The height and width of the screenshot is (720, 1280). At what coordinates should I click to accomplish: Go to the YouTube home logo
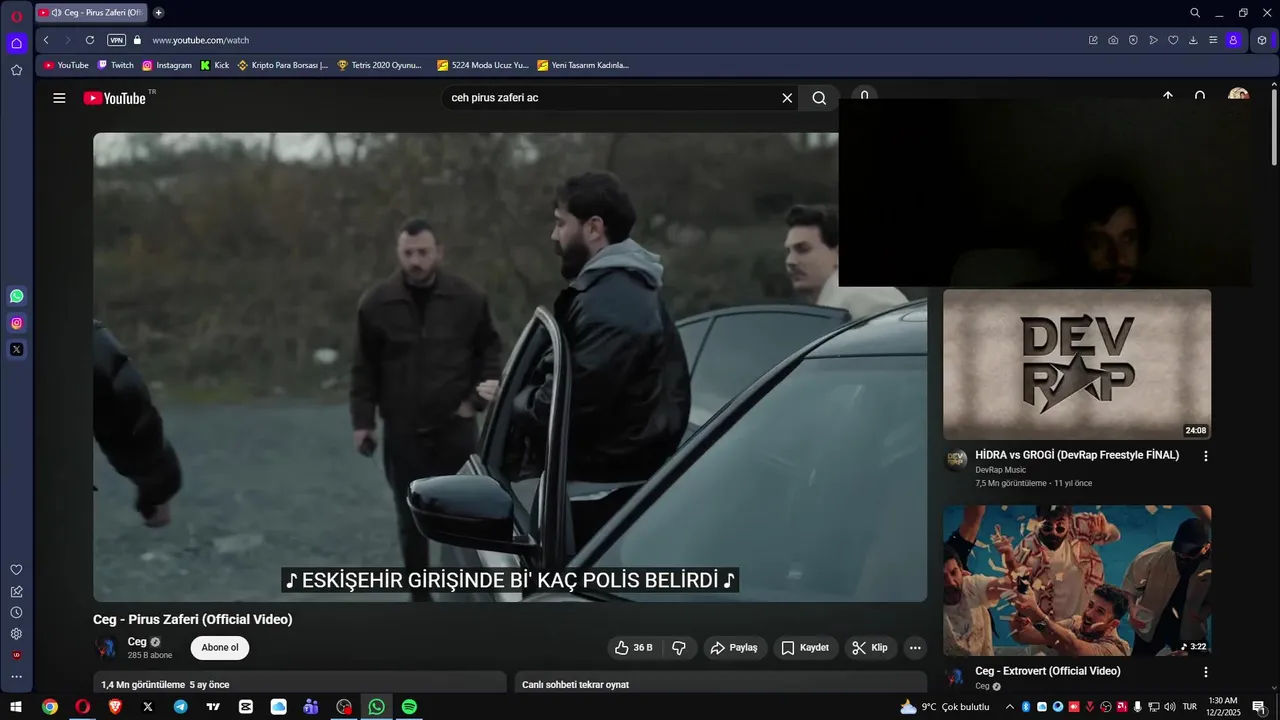115,98
